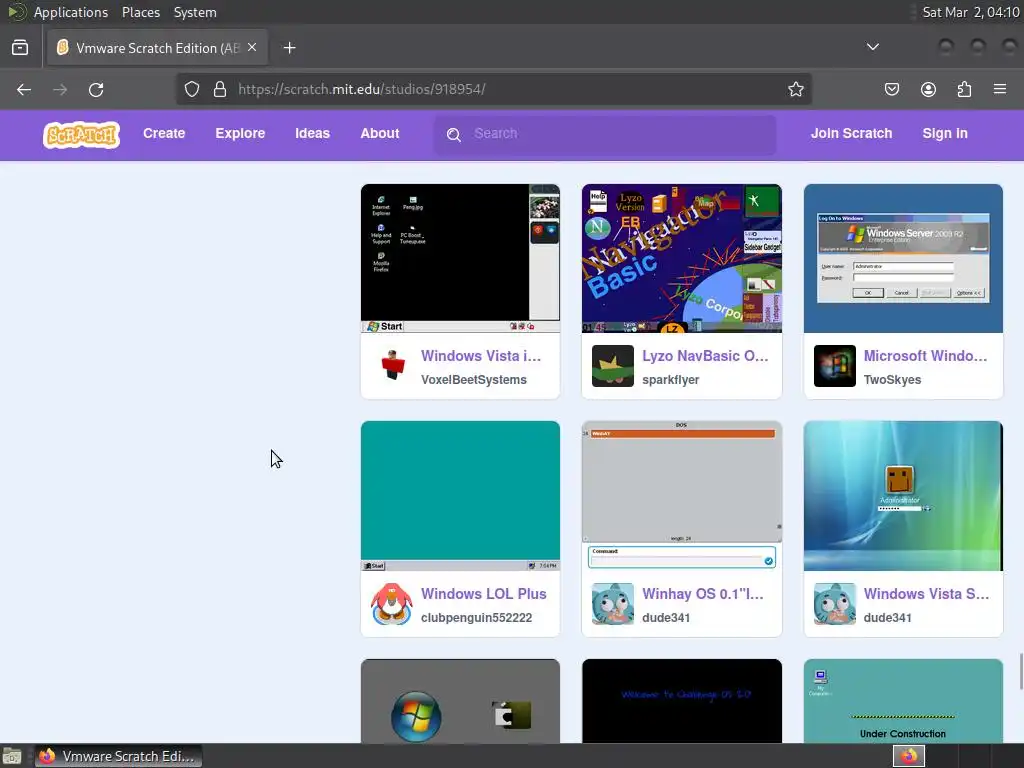Screen dimensions: 1024x768
Task: Open black Welcome OS project thumbnail
Action: click(682, 701)
